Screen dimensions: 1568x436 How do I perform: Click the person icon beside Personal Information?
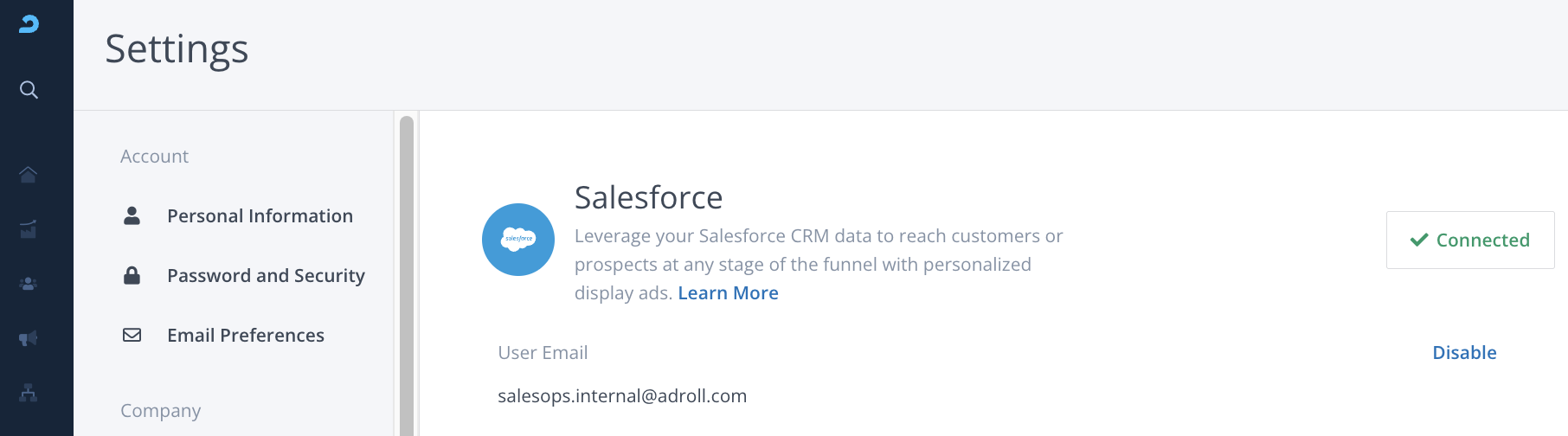[132, 215]
